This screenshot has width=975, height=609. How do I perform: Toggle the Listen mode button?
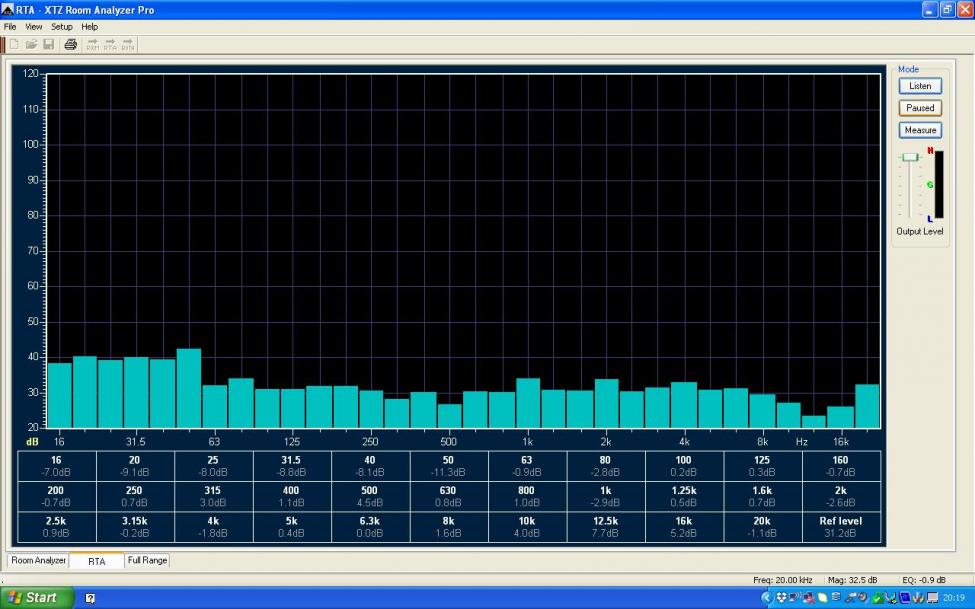pos(920,86)
